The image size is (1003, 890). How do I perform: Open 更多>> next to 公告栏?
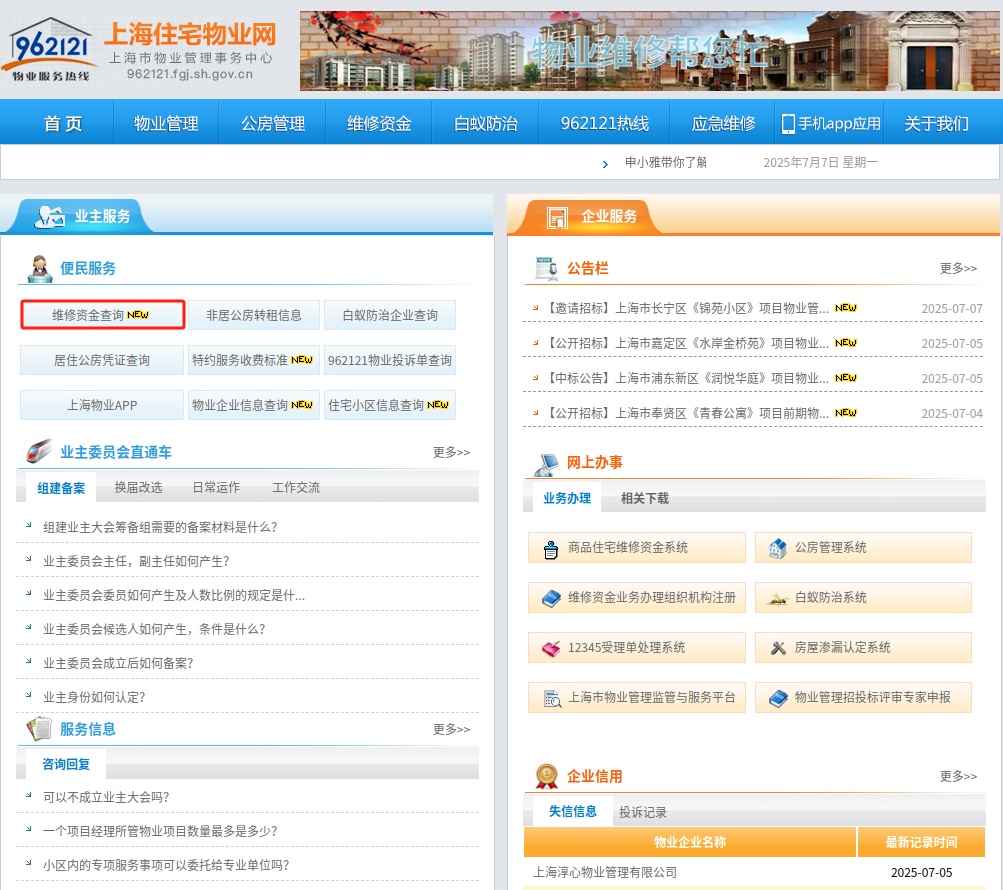click(x=958, y=268)
